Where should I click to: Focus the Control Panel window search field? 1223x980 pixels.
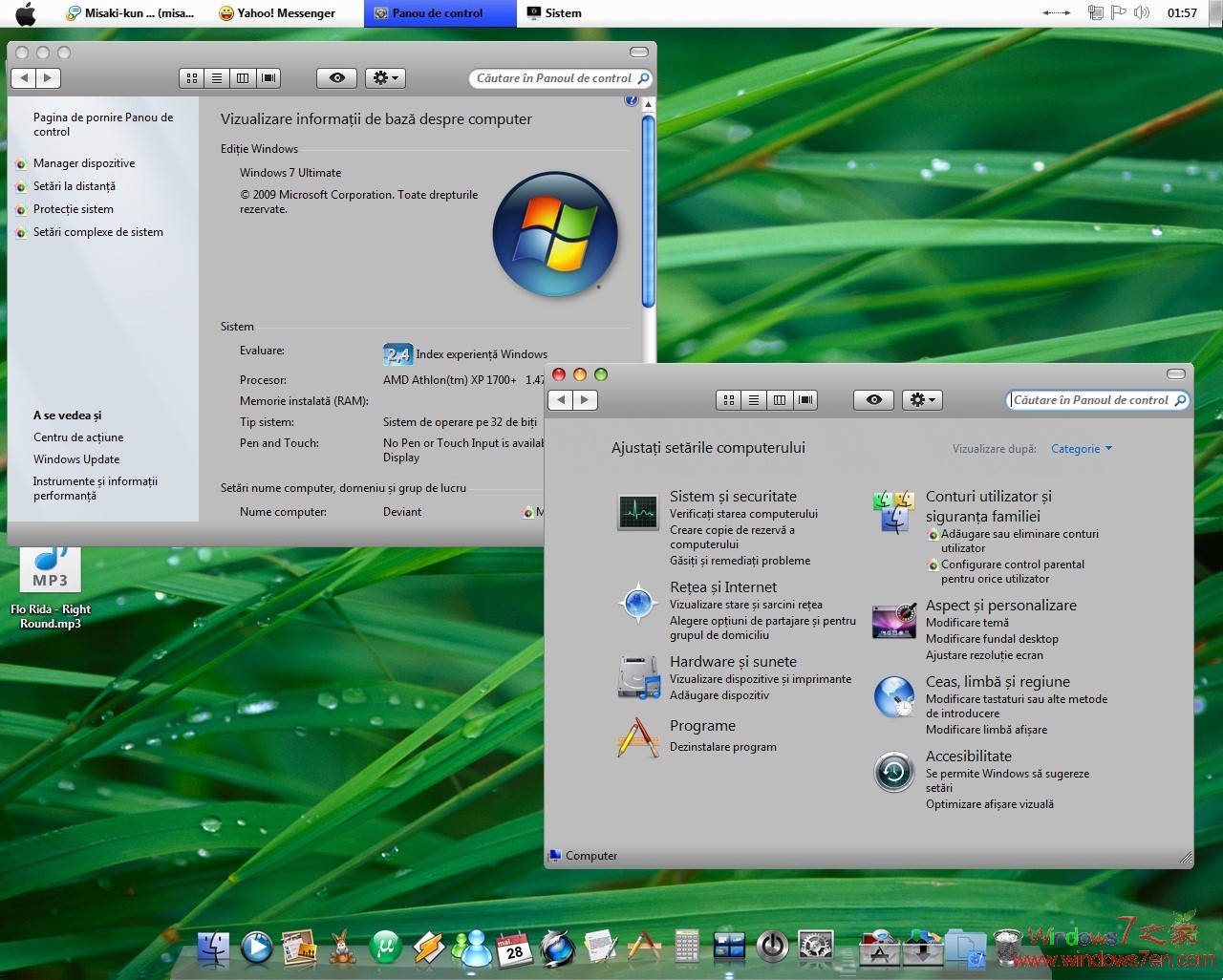tap(1098, 400)
